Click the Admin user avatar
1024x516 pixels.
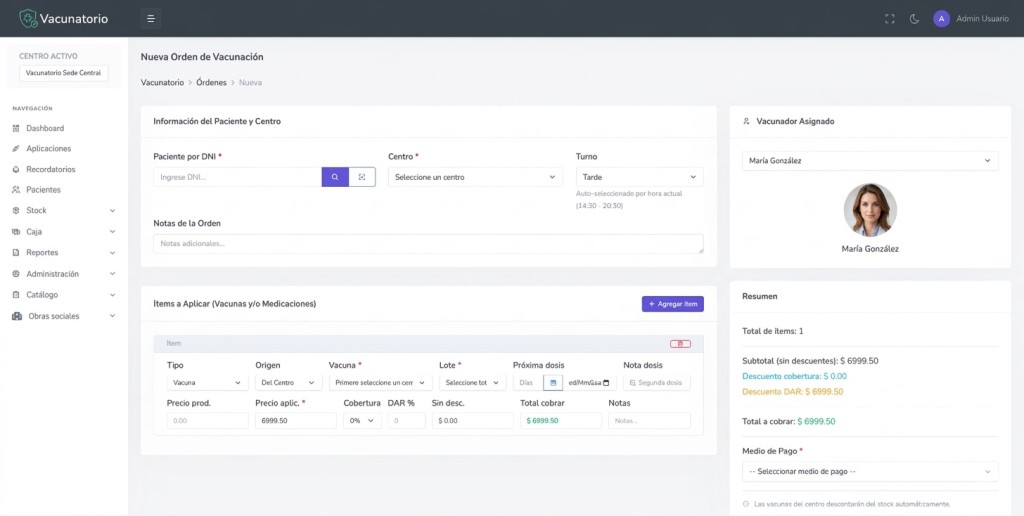941,19
